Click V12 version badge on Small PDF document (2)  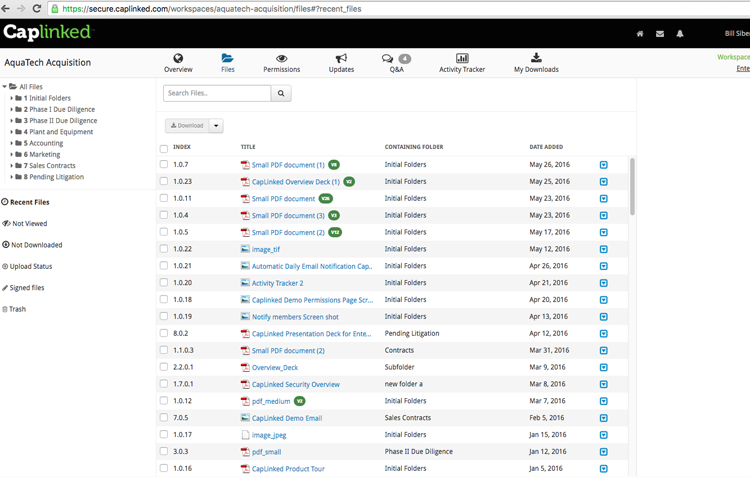335,232
